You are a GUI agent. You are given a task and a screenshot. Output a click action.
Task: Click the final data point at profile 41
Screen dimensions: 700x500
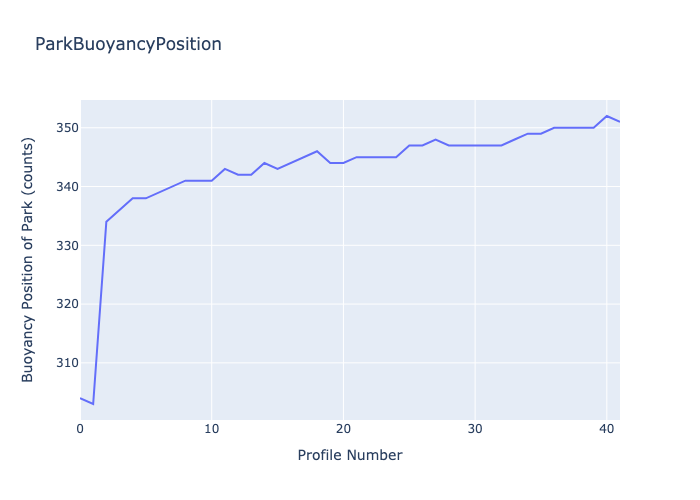pyautogui.click(x=619, y=122)
